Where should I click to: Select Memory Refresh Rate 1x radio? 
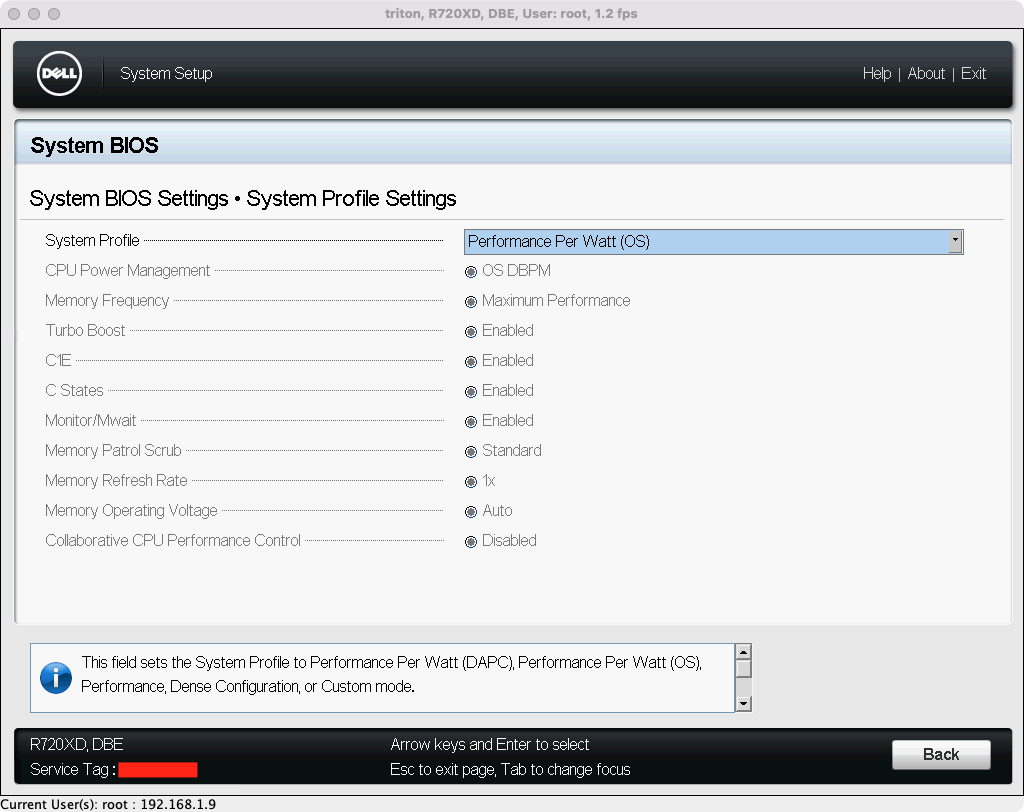[471, 481]
